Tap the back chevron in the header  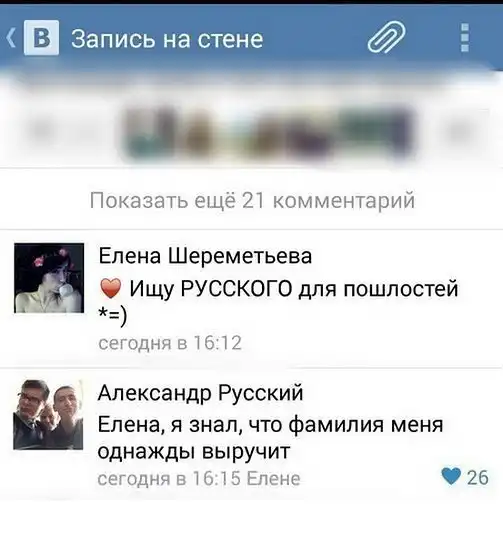(11, 38)
